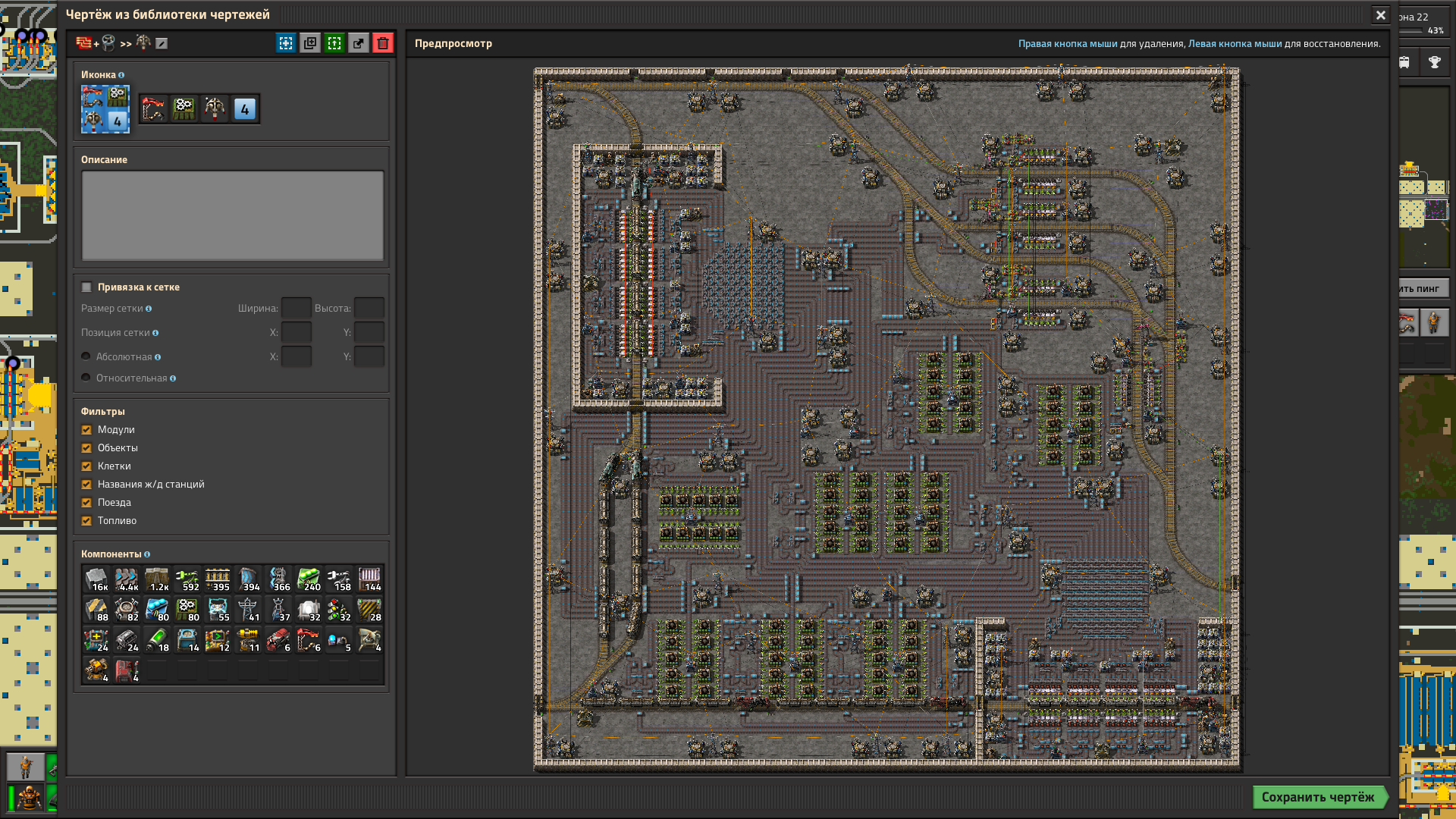The height and width of the screenshot is (819, 1456).
Task: Enable the Привязка к сетке checkbox
Action: [x=86, y=287]
